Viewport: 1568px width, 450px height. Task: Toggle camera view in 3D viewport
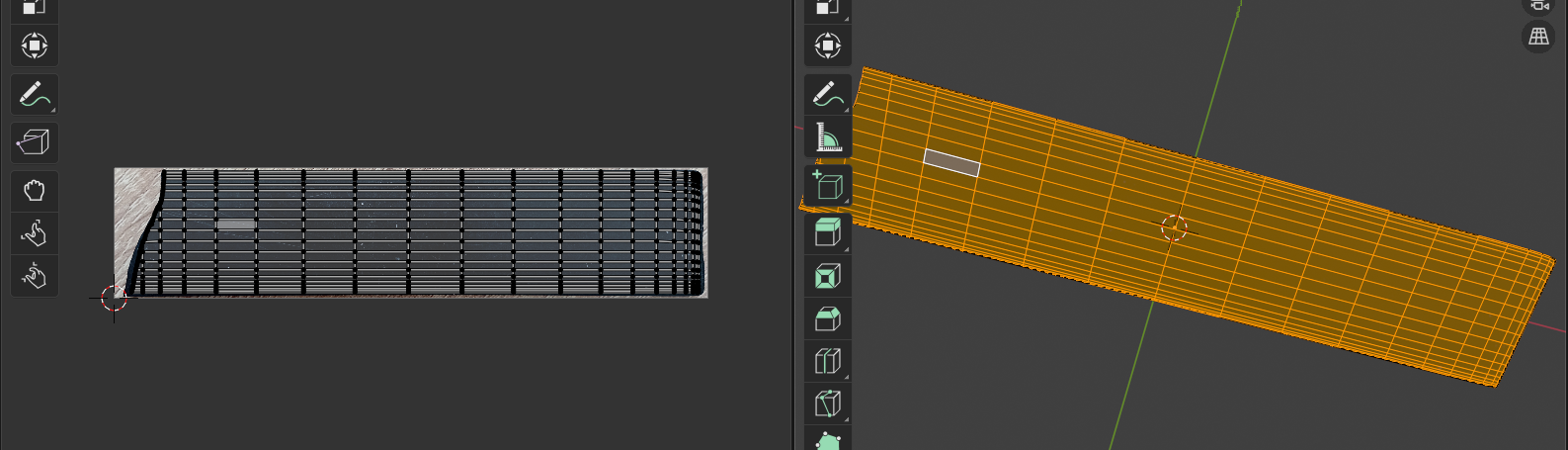click(1538, 6)
